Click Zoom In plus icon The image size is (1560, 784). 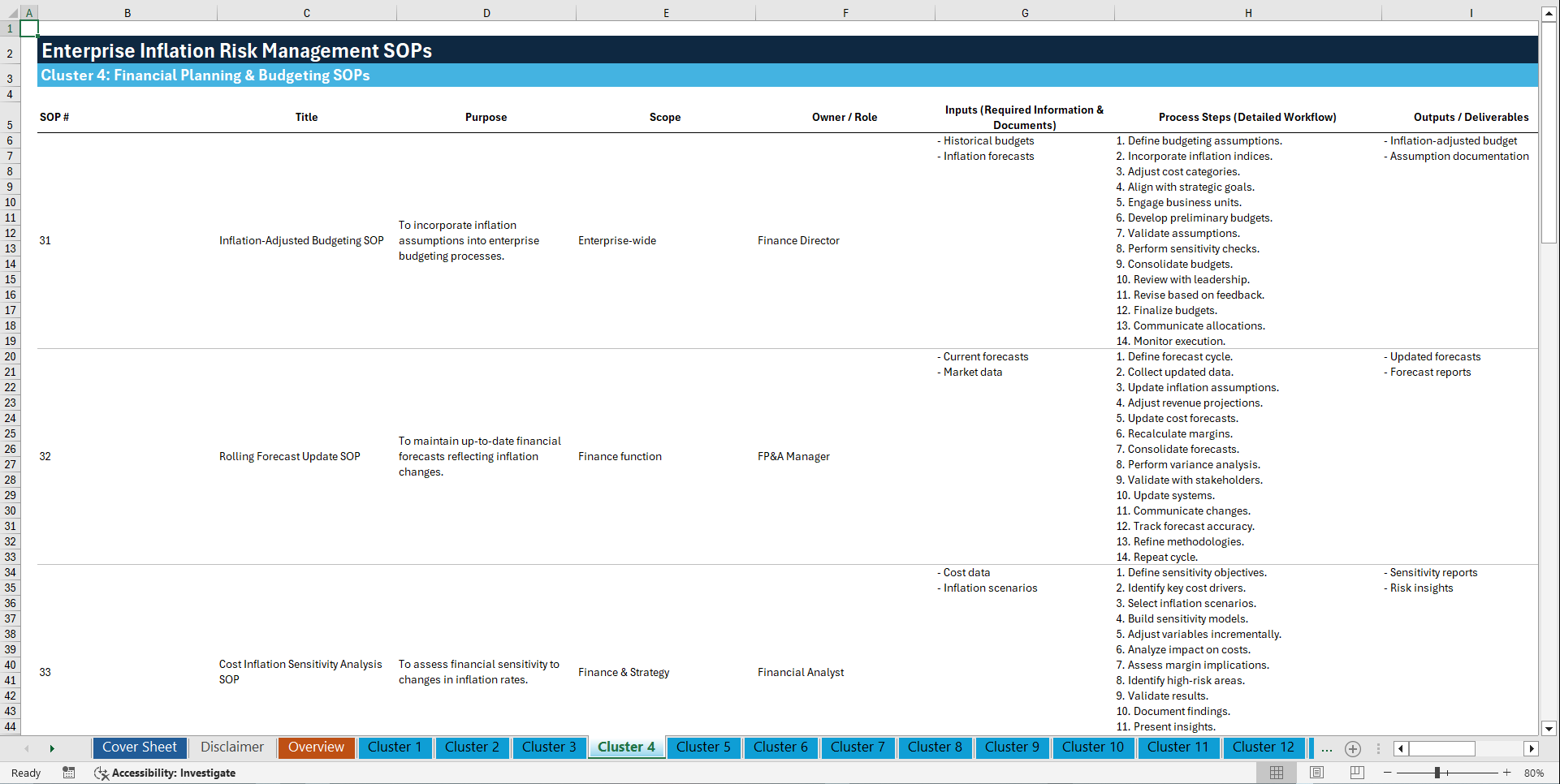coord(1507,773)
